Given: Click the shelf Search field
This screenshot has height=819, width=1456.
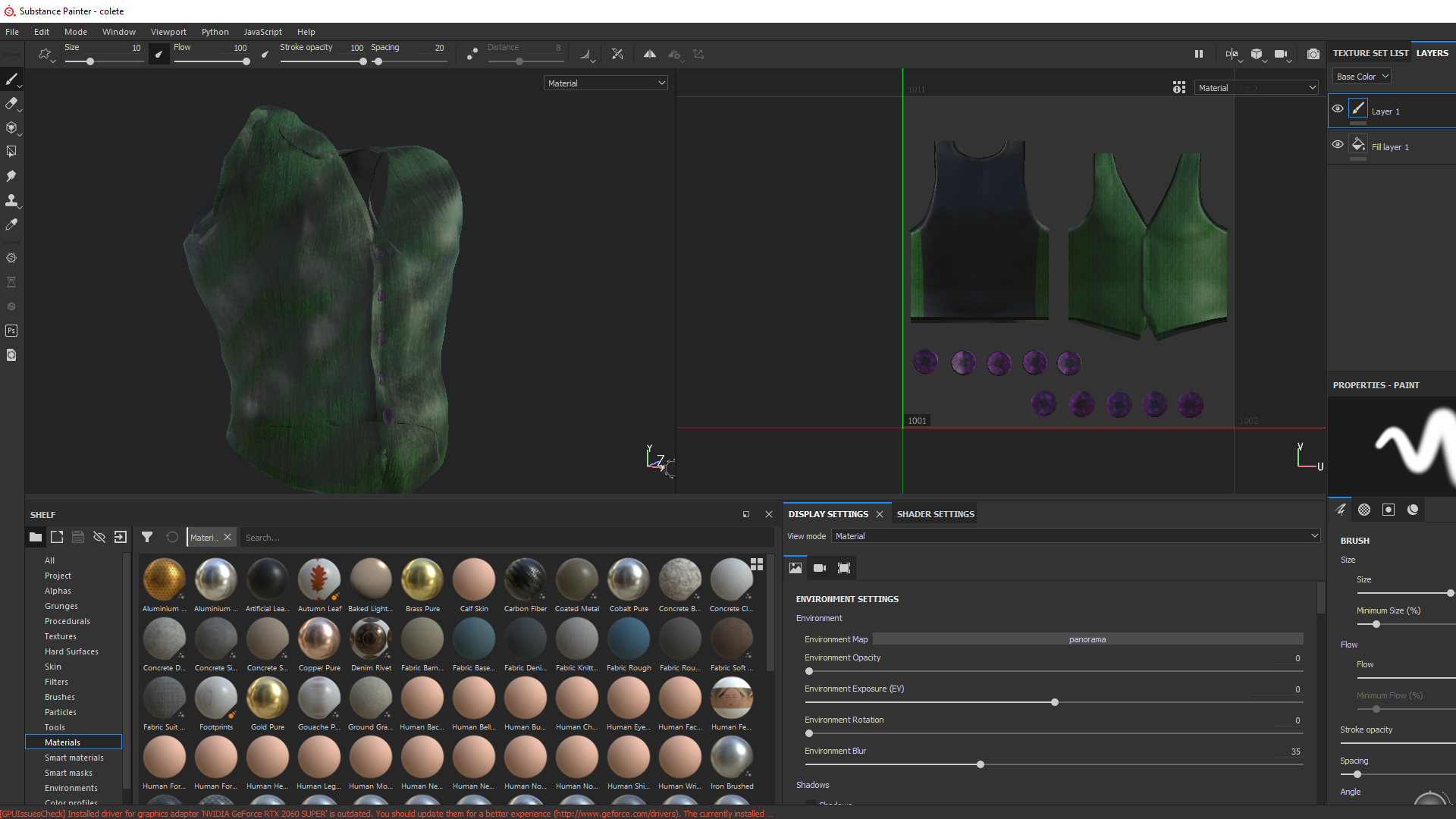Looking at the screenshot, I should [507, 538].
